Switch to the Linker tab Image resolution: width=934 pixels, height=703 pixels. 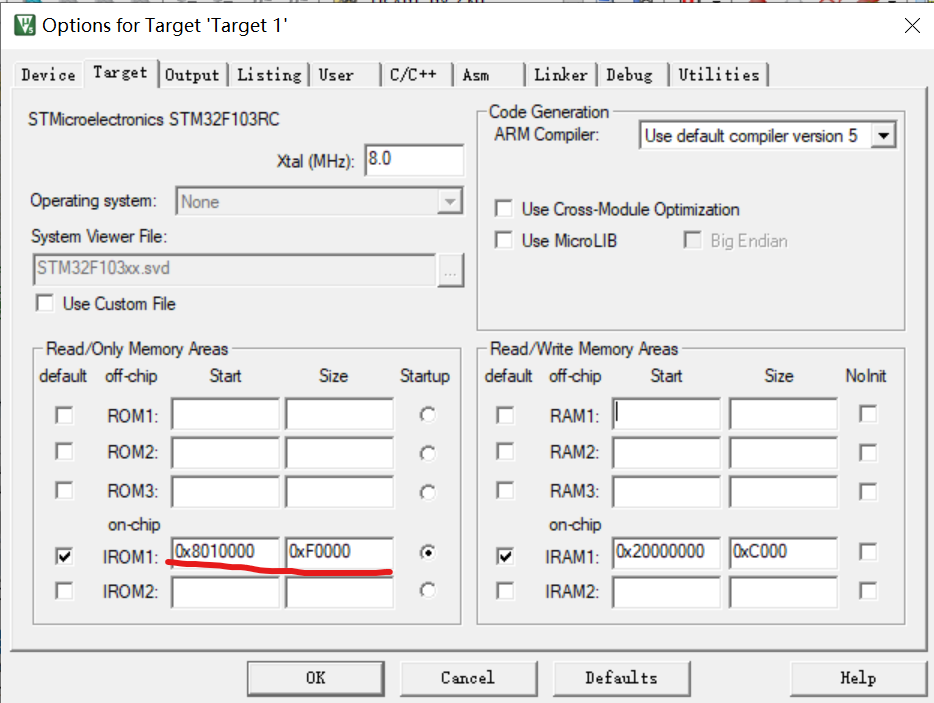pos(561,75)
